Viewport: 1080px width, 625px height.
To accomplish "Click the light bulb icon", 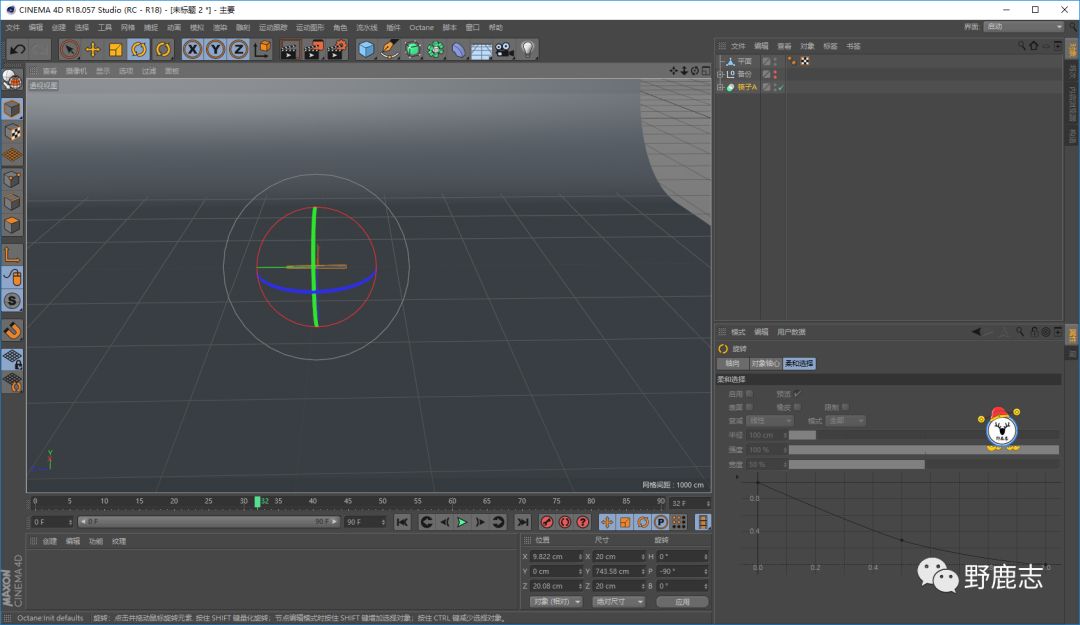I will (528, 49).
